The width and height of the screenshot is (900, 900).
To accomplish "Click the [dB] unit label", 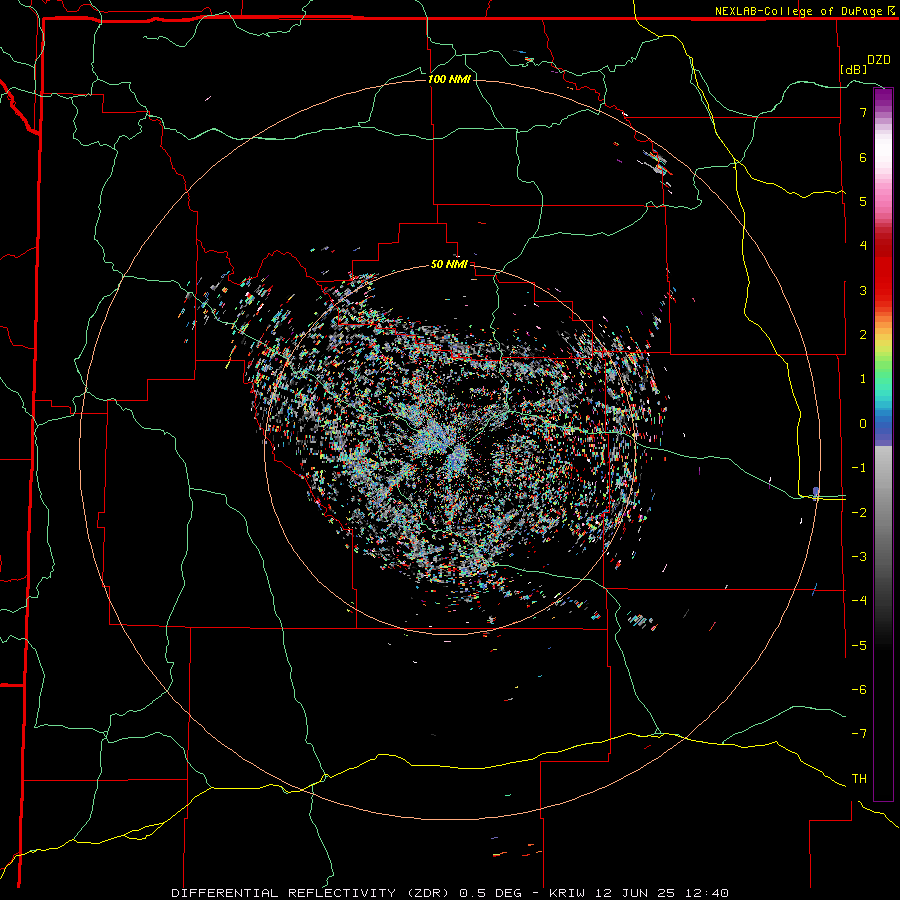I will [853, 69].
